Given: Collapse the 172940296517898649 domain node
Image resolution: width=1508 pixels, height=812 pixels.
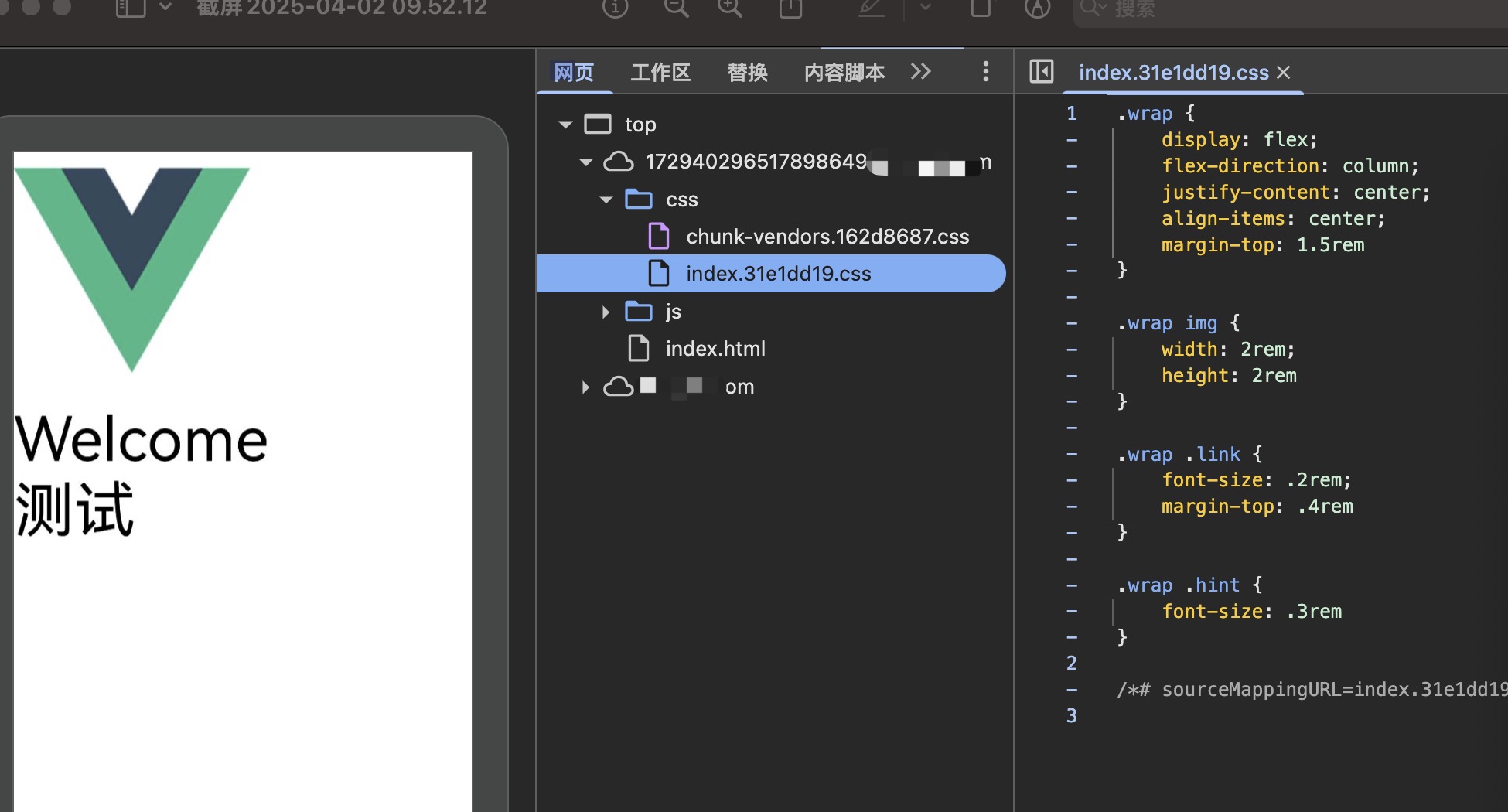Looking at the screenshot, I should point(586,162).
